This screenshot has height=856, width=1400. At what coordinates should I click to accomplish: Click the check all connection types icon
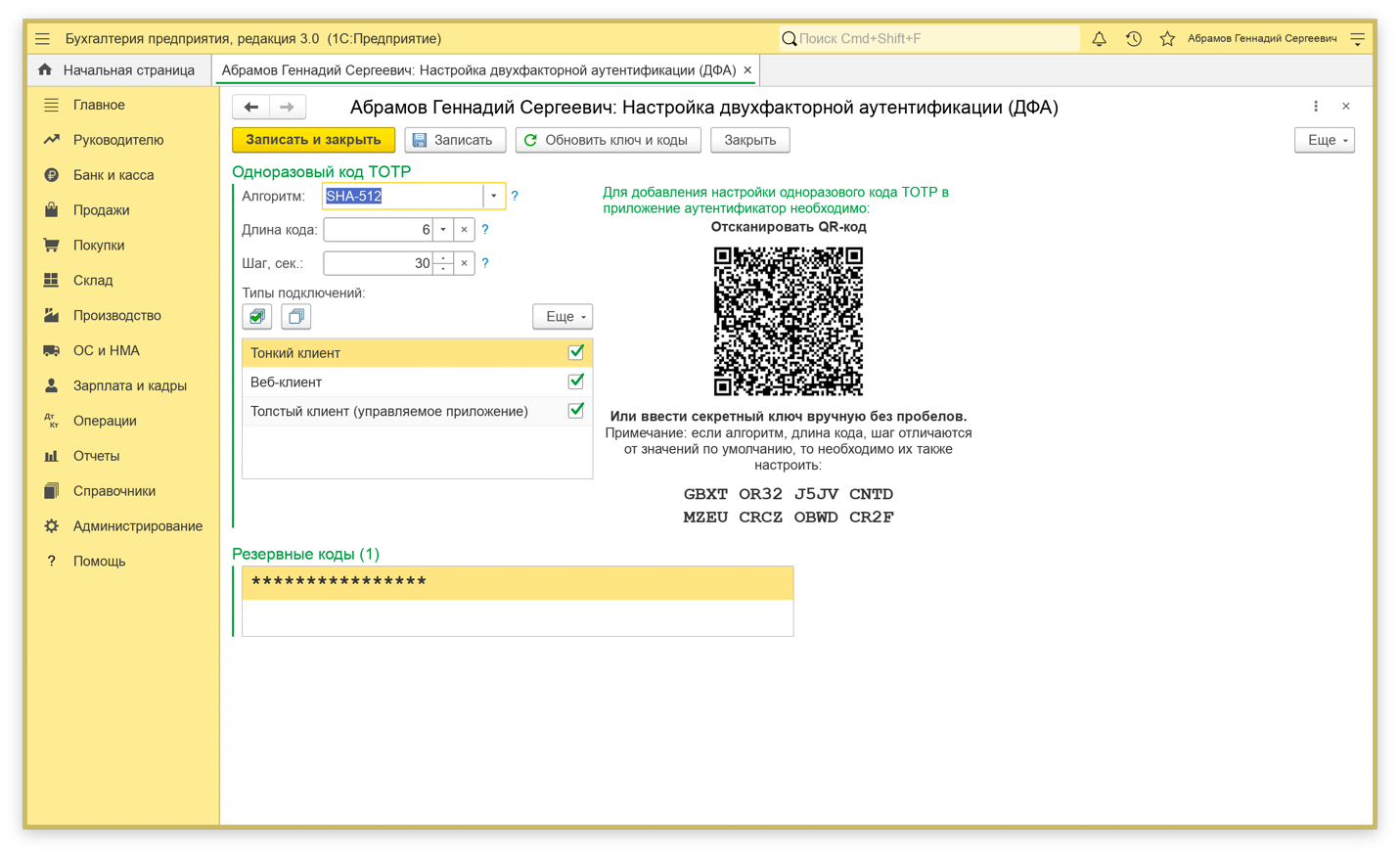tap(257, 317)
